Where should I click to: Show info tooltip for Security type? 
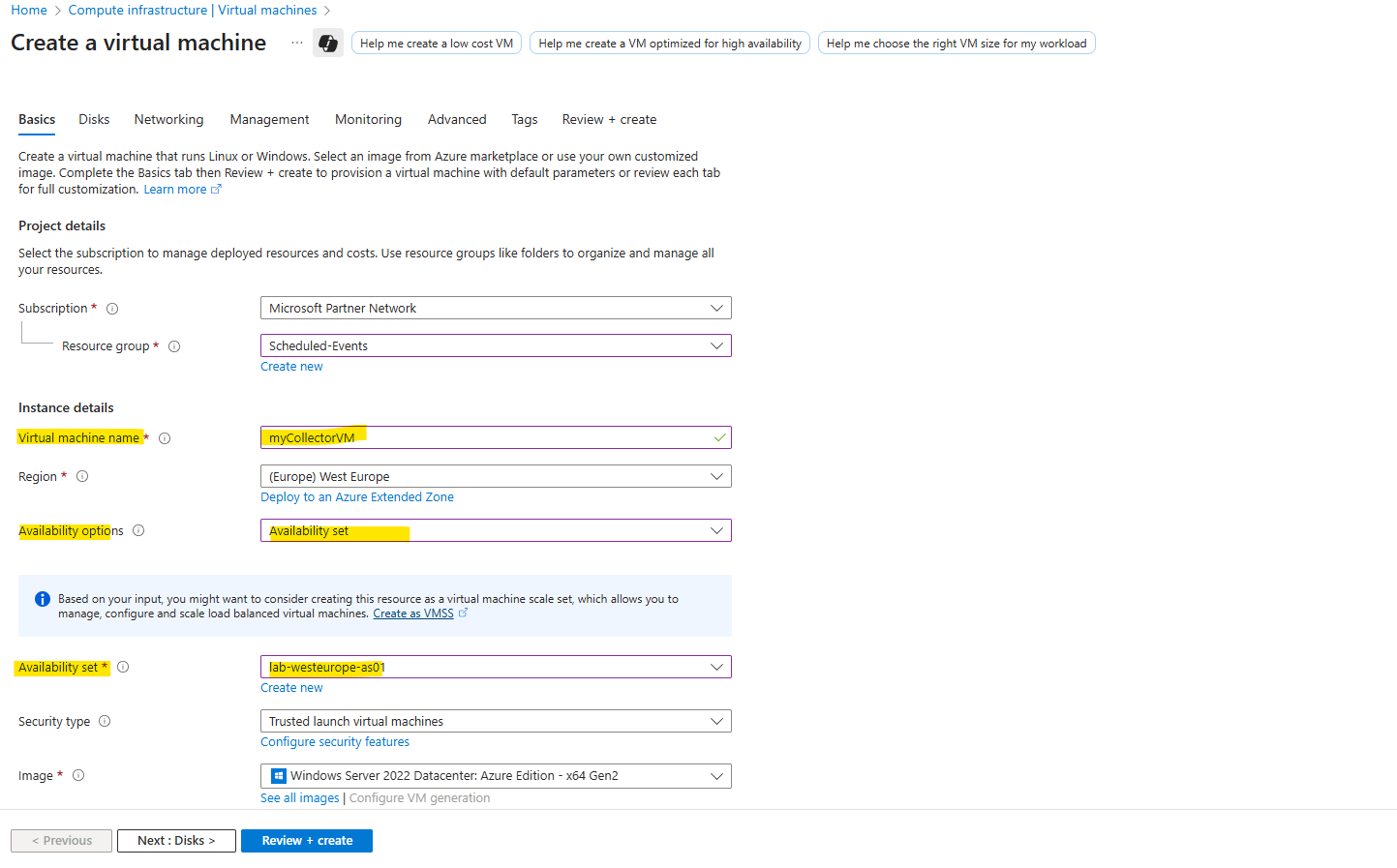point(105,721)
